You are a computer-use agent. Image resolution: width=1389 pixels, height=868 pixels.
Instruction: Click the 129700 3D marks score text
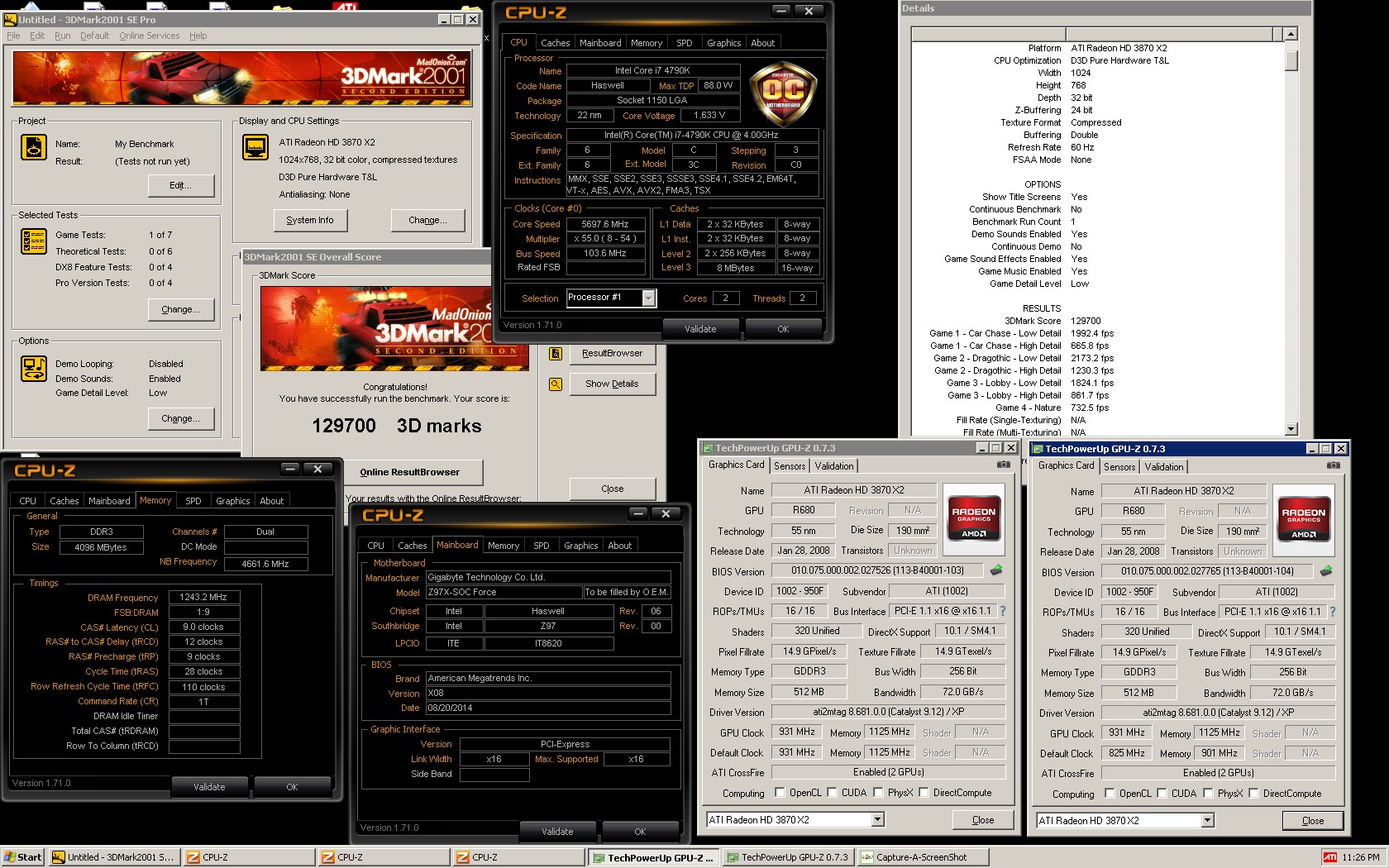tap(397, 426)
